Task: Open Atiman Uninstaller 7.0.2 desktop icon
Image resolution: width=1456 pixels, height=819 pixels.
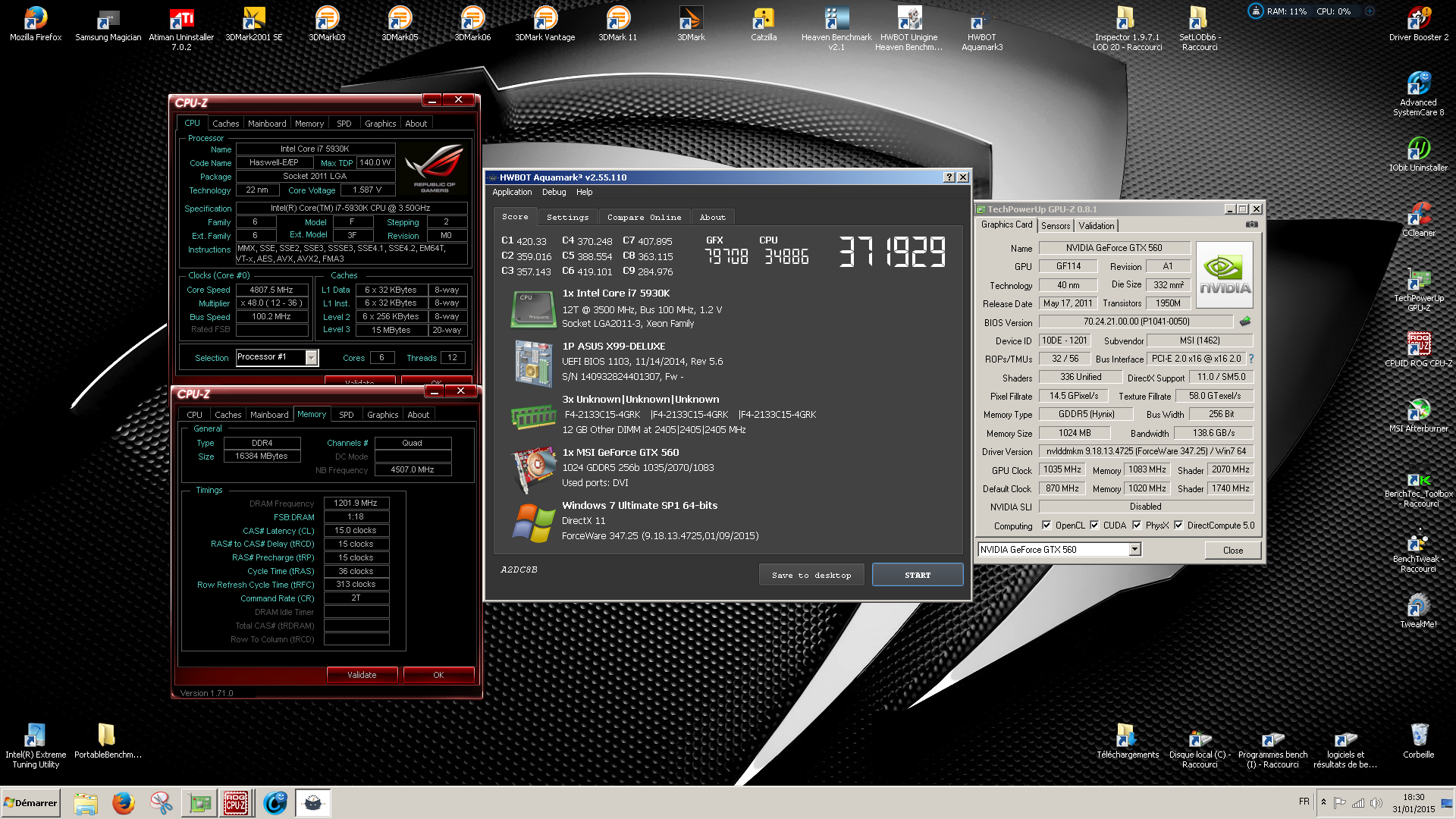Action: tap(181, 28)
